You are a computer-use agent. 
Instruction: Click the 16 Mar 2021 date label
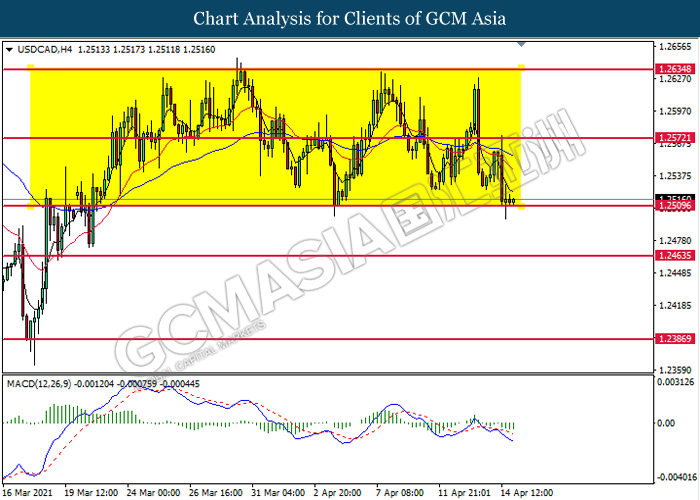click(x=28, y=493)
